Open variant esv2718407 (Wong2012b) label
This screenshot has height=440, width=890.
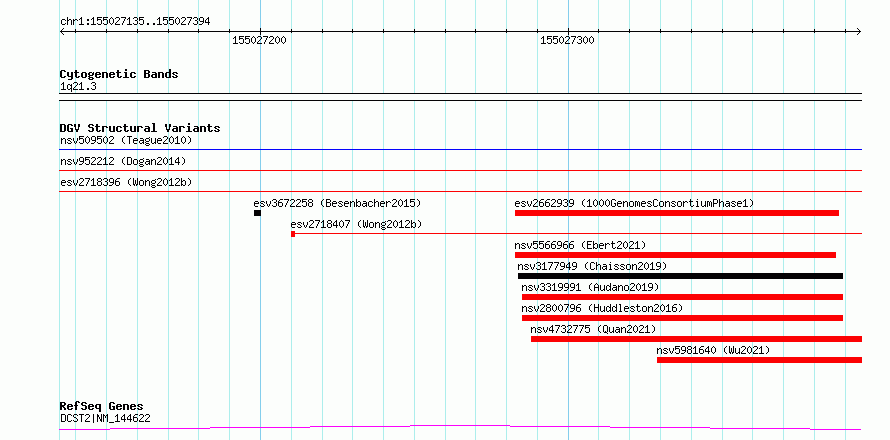coord(356,224)
